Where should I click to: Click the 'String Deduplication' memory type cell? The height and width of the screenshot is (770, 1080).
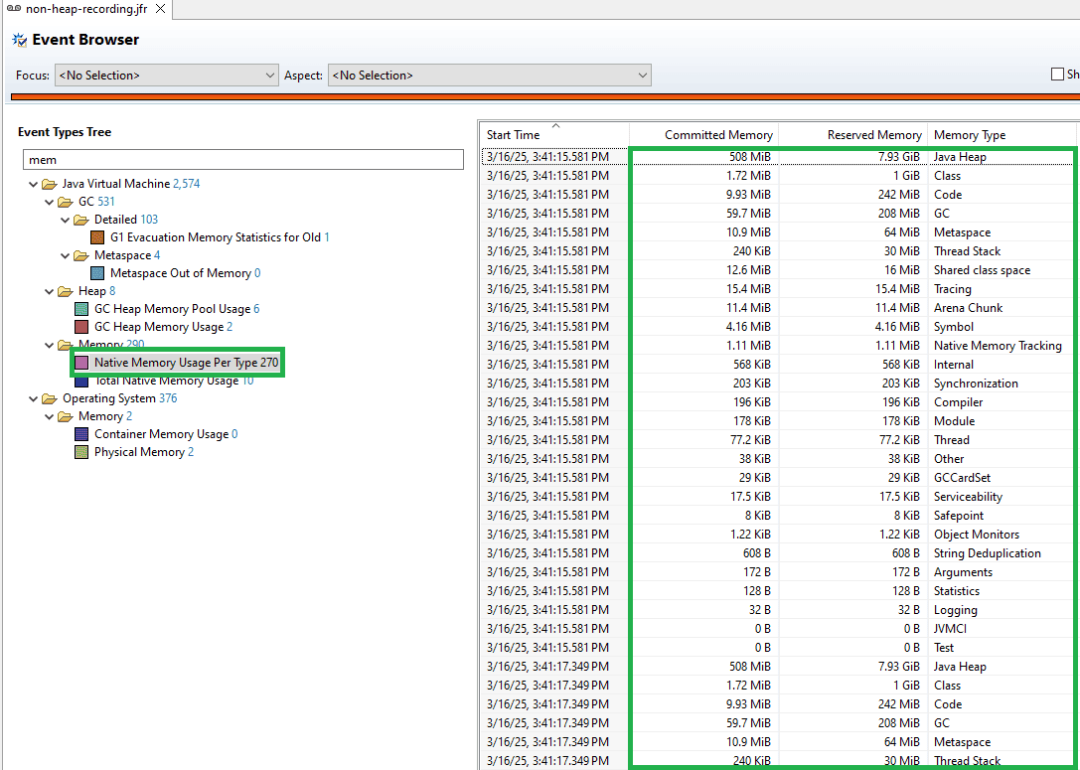987,553
